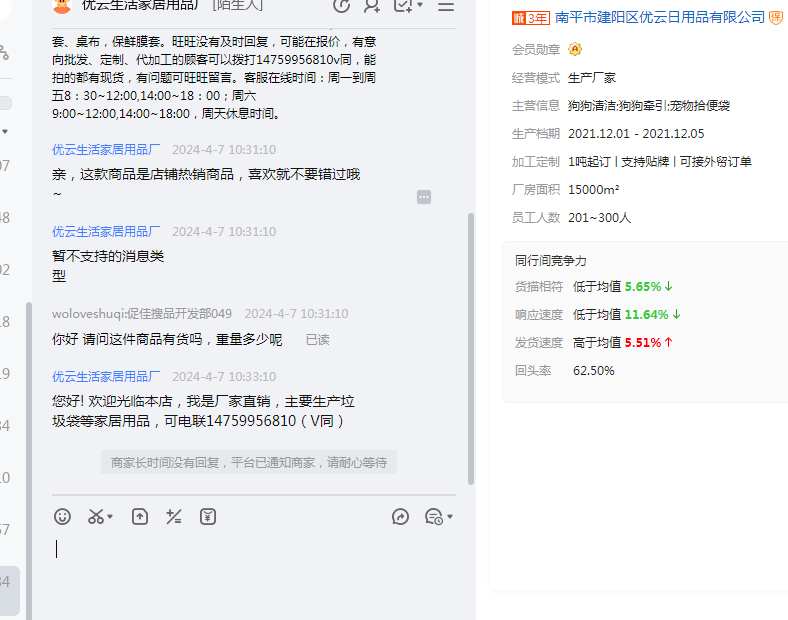
Task: Click the forward message arrow icon
Action: click(x=401, y=517)
